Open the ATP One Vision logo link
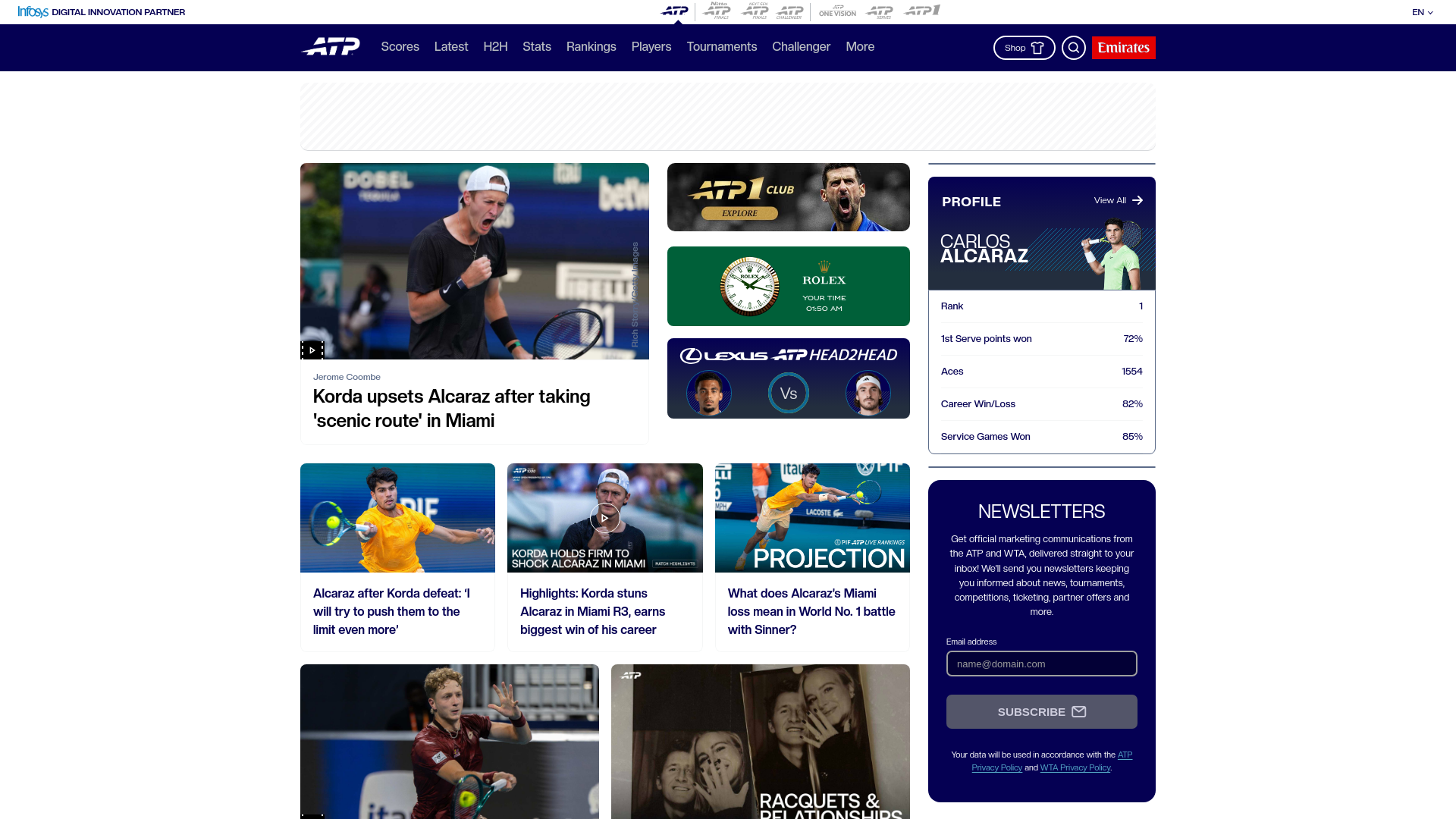Screen dimensions: 1456x819 pos(837,11)
